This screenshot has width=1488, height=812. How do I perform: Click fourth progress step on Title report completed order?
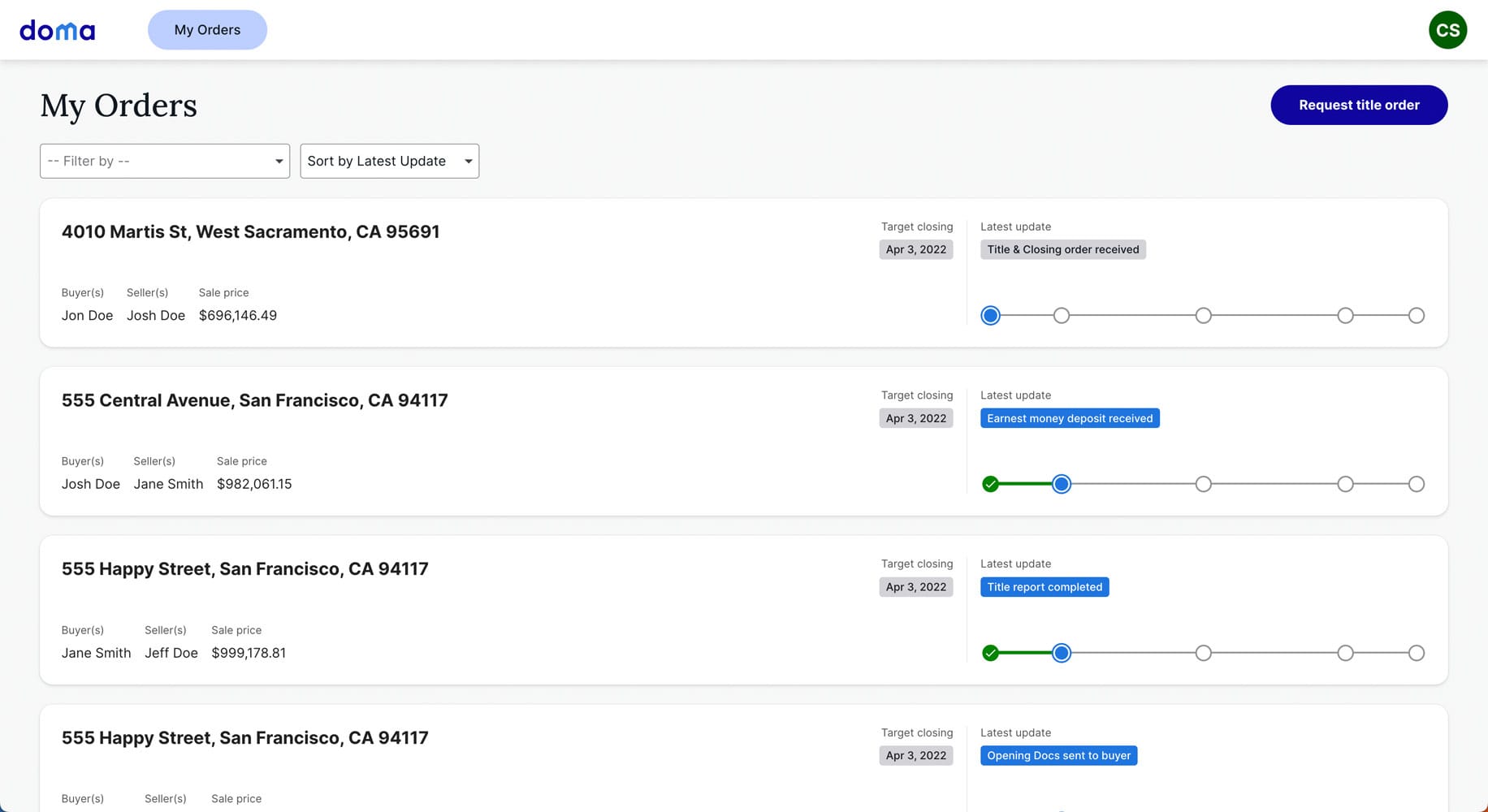coord(1345,653)
